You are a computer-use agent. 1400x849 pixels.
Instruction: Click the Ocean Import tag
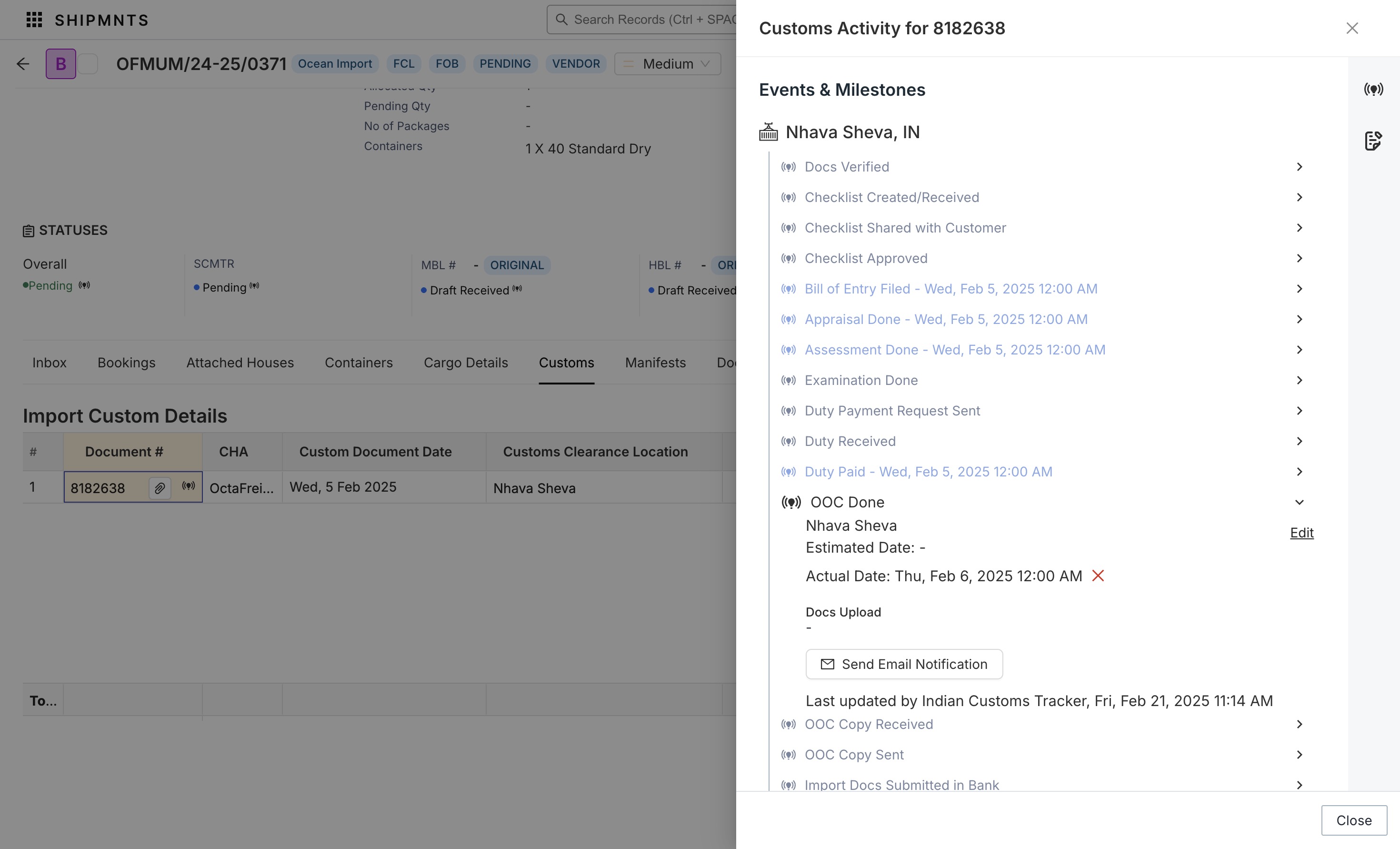click(335, 64)
